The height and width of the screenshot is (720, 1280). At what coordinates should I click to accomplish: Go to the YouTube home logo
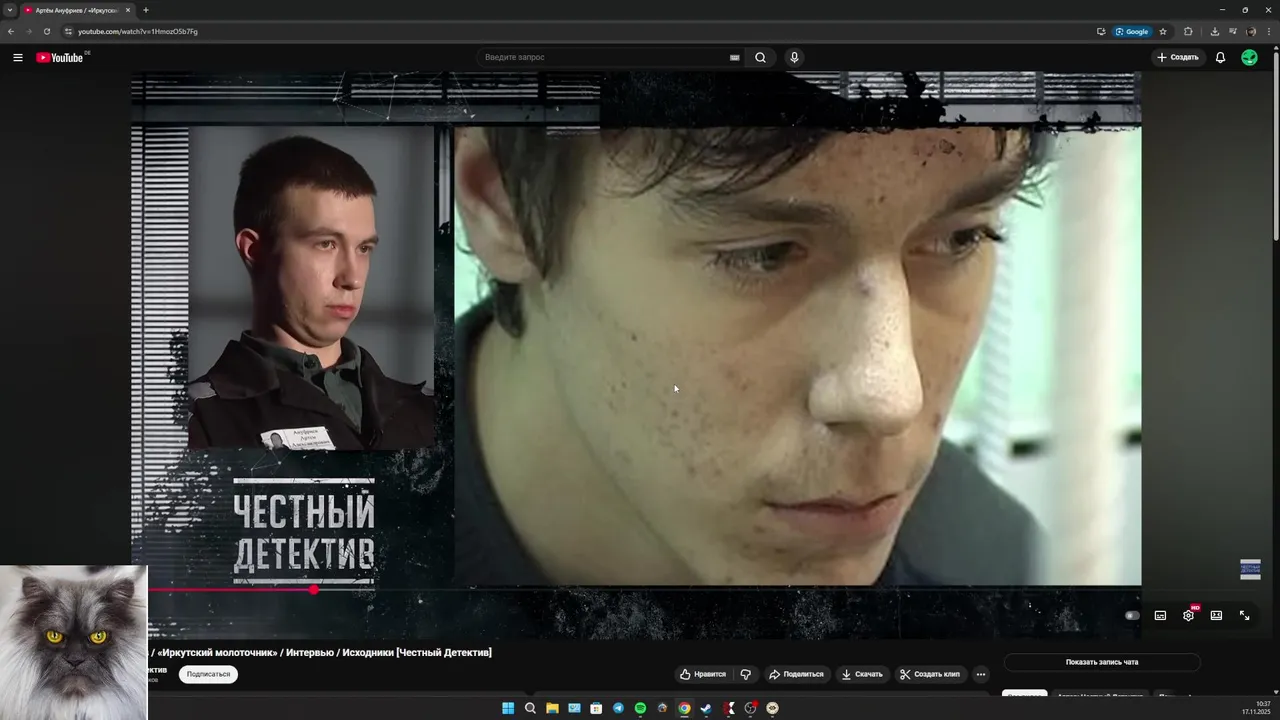[x=60, y=57]
